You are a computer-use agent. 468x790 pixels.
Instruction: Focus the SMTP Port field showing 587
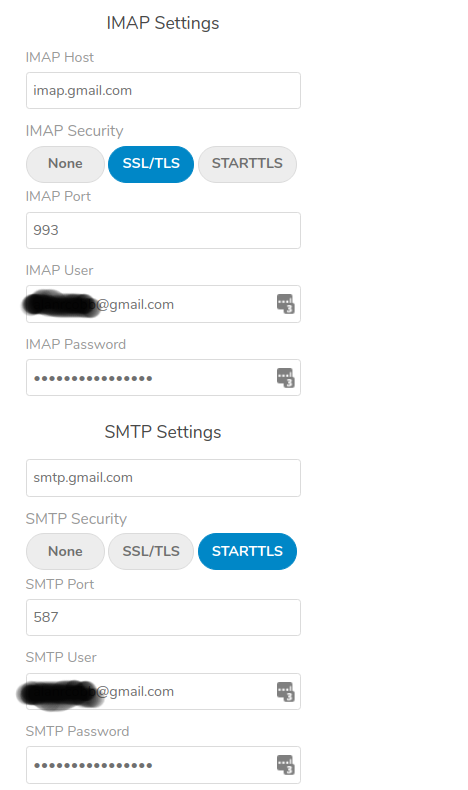click(x=163, y=617)
